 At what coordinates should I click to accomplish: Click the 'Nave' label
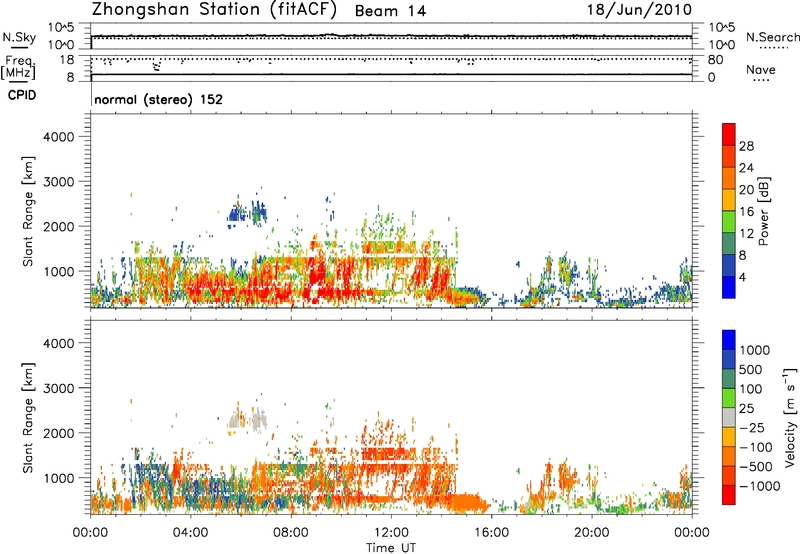[x=761, y=69]
